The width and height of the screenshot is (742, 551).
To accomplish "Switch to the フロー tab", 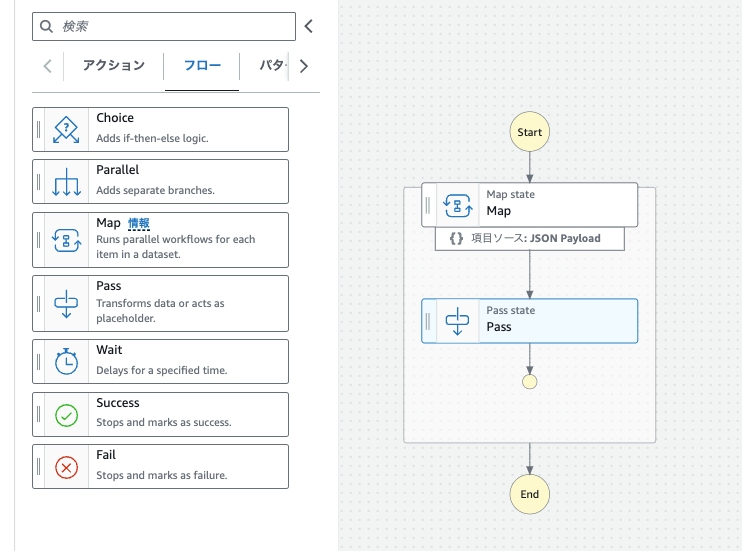I will (x=202, y=65).
